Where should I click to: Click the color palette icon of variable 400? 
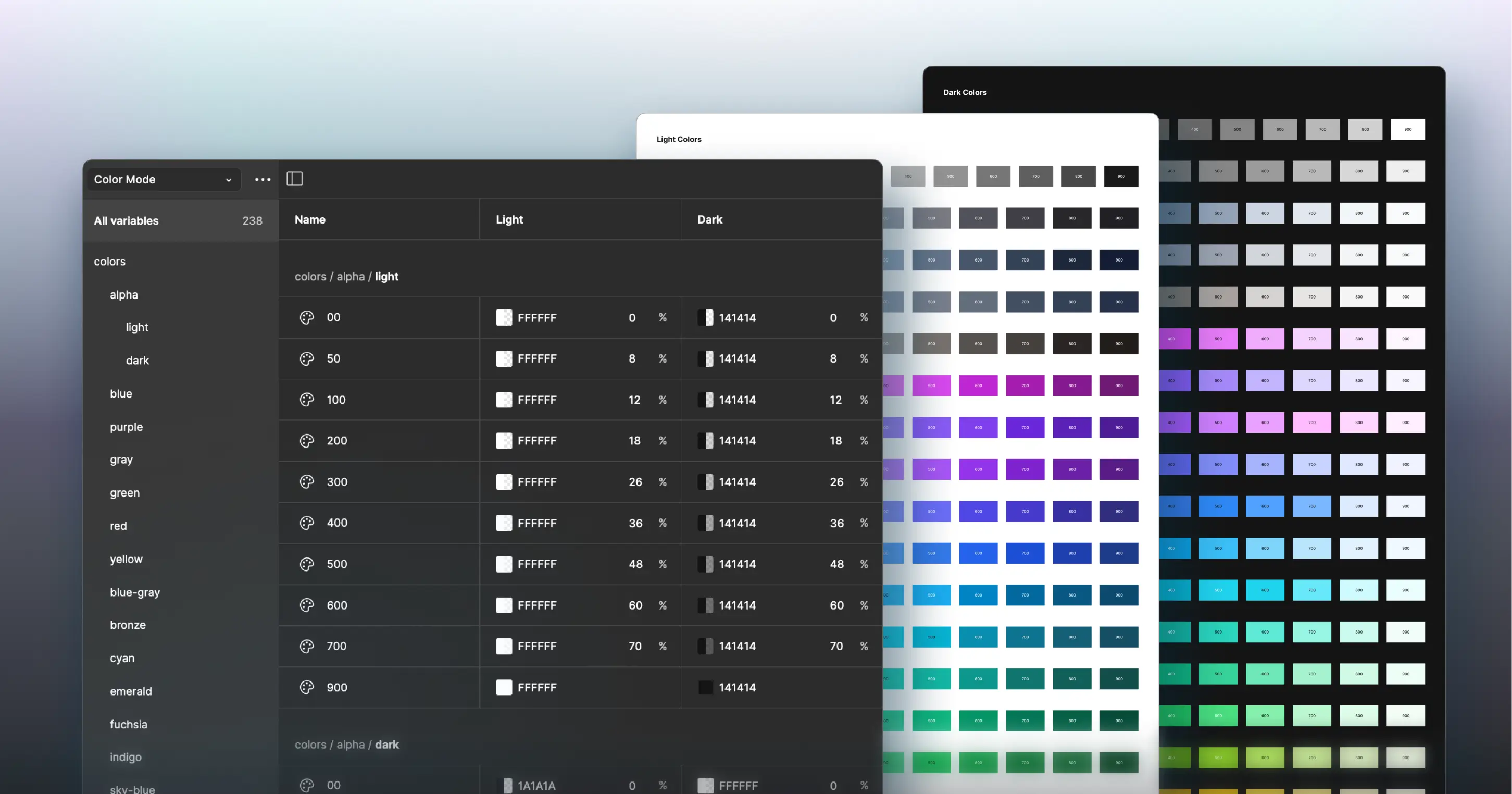(x=307, y=523)
